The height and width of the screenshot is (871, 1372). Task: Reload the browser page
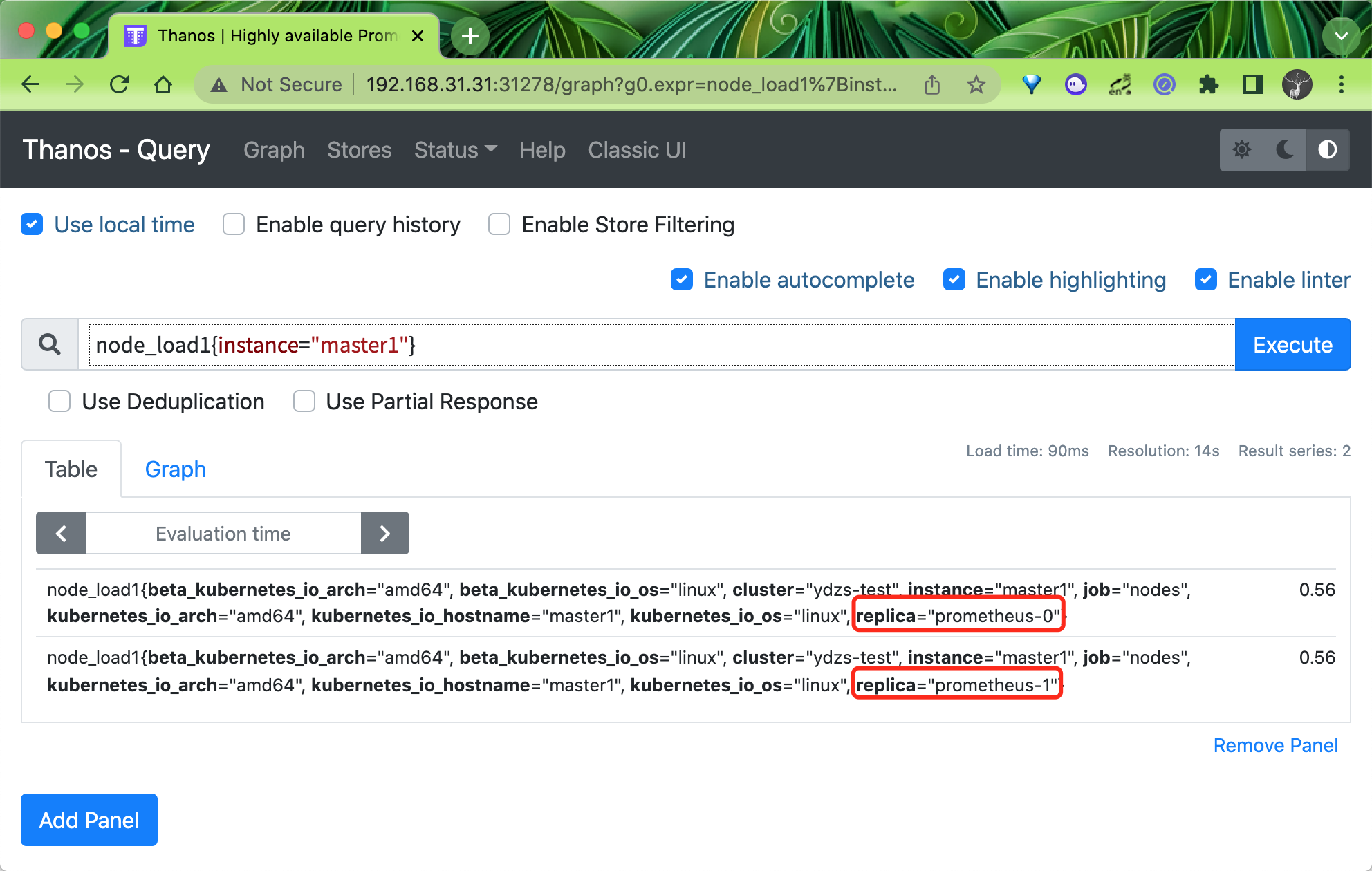pyautogui.click(x=120, y=84)
